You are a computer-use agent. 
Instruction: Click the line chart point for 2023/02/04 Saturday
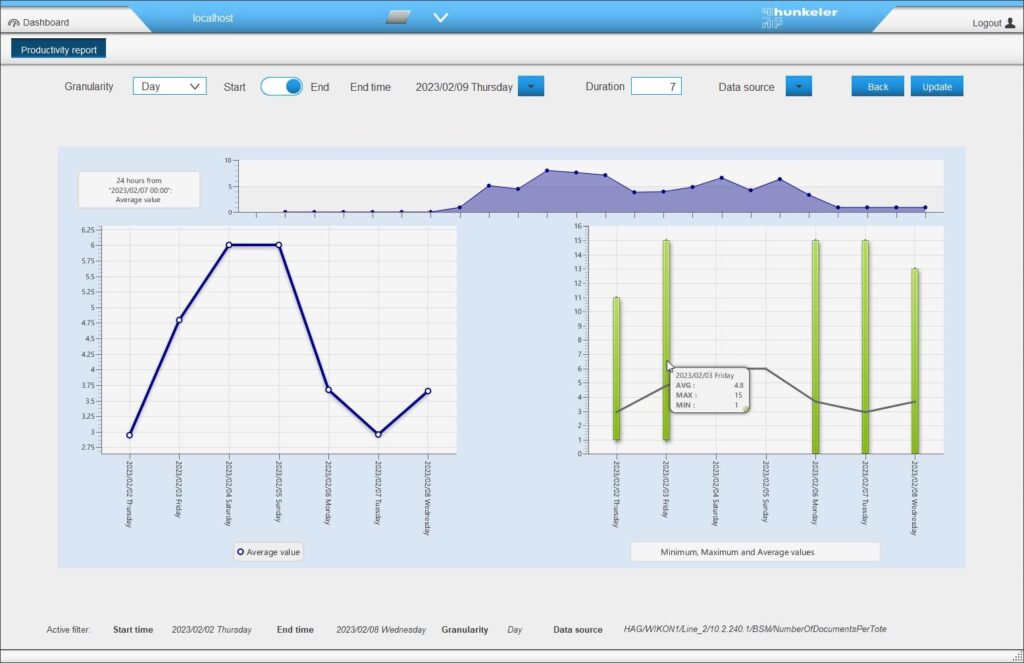point(229,245)
